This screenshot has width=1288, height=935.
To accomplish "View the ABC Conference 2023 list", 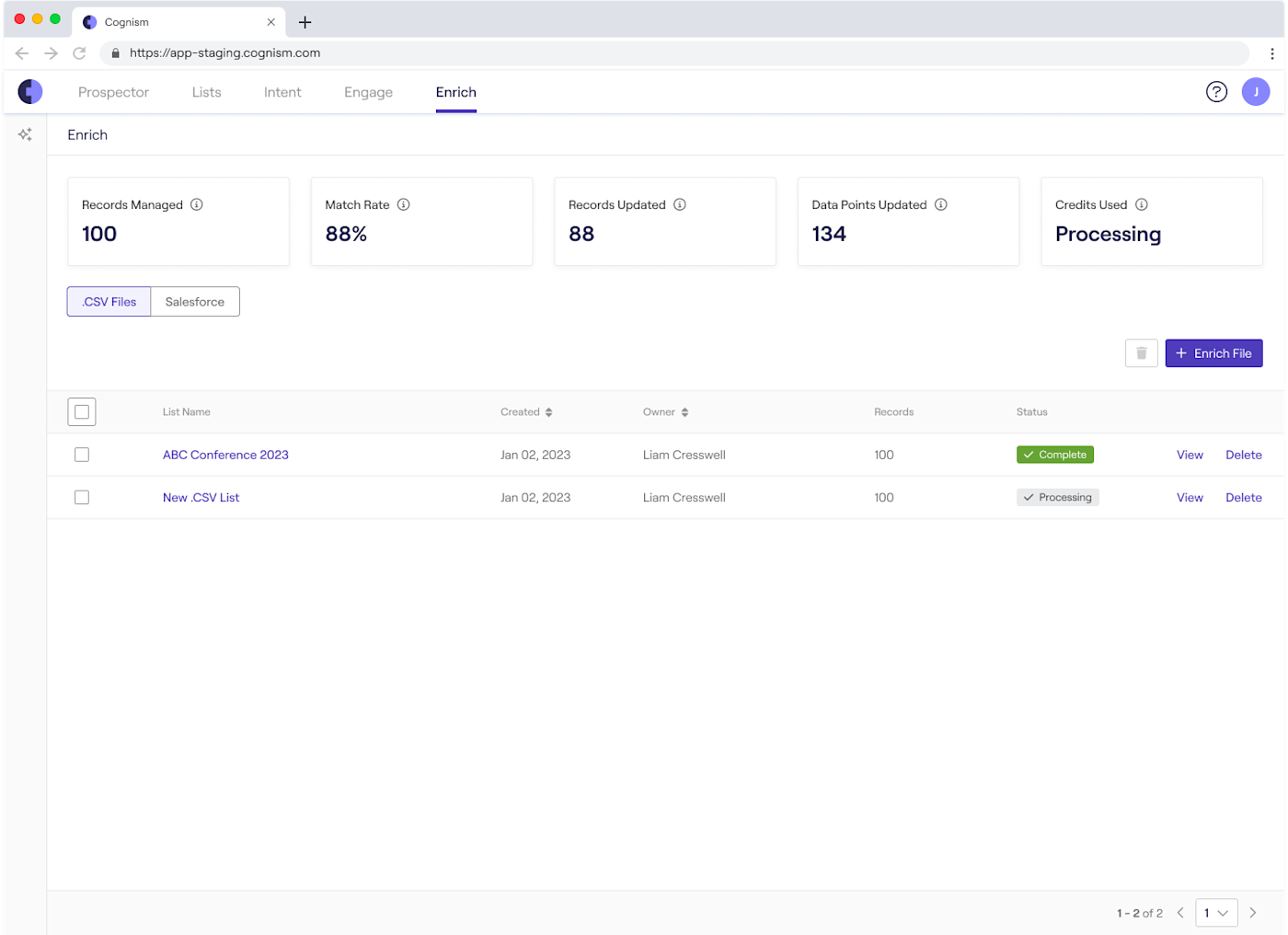I will point(1190,455).
